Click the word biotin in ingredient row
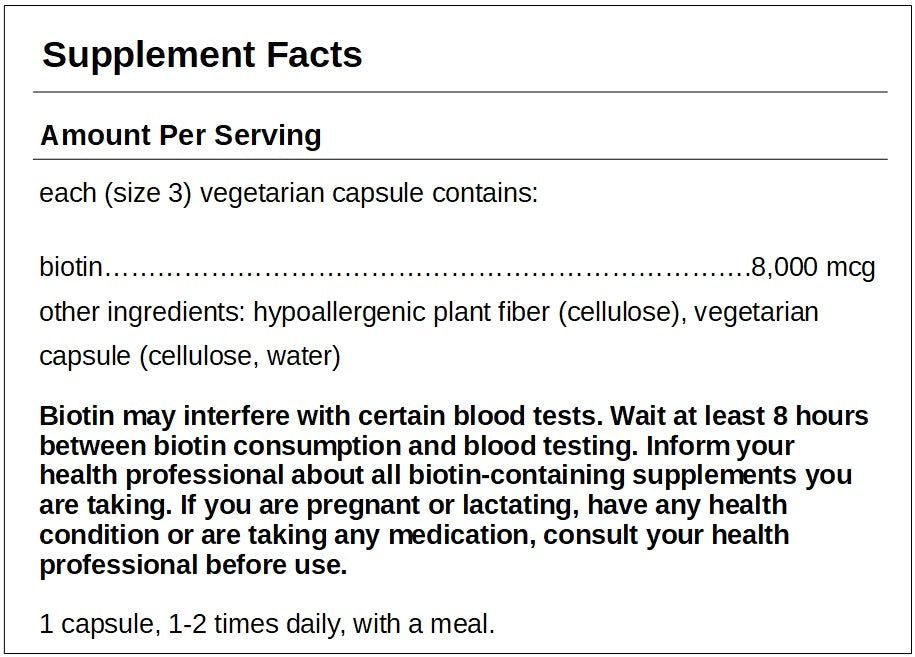Viewport: 915px width, 657px height. pos(71,267)
